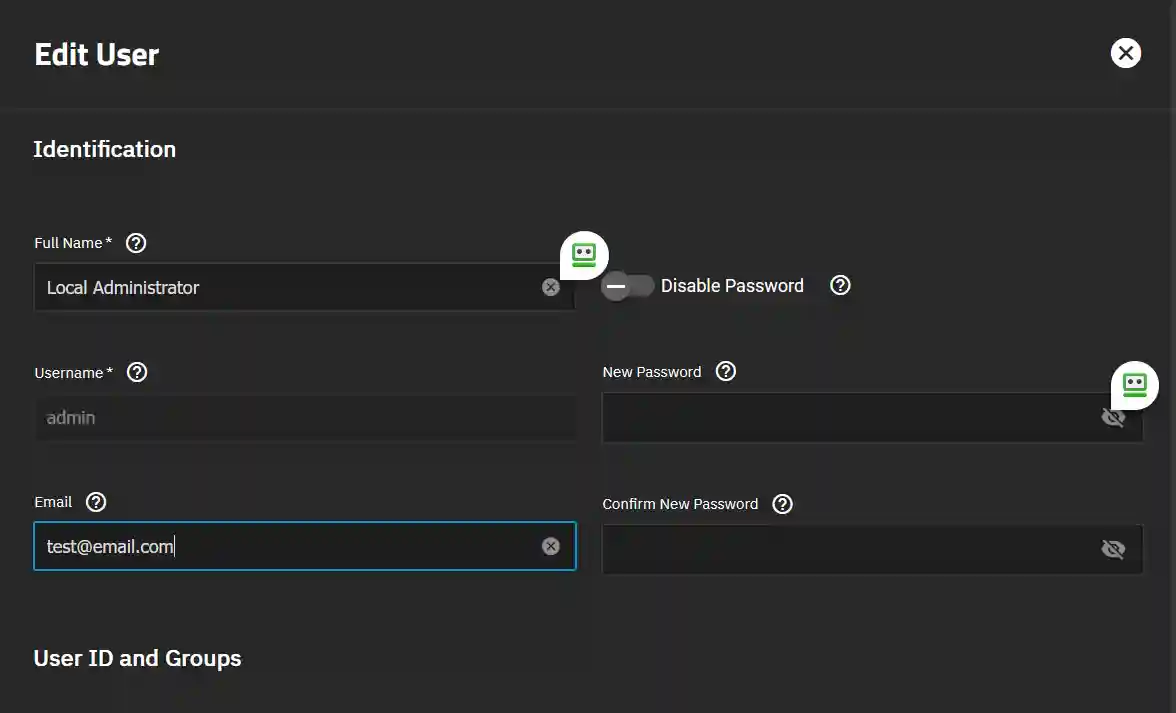The height and width of the screenshot is (713, 1176).
Task: Click the Edit User dialog title
Action: 96,53
